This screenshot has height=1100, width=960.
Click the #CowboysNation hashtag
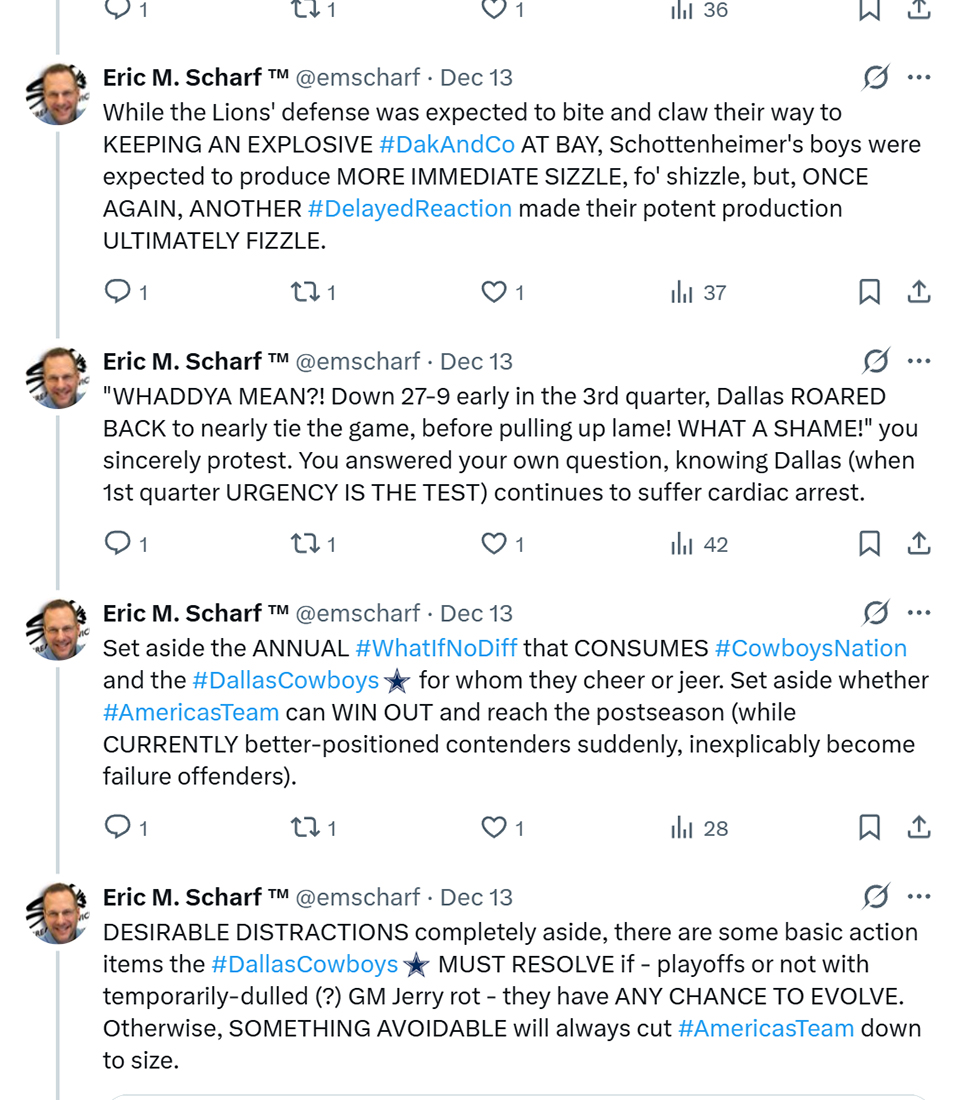pos(810,648)
